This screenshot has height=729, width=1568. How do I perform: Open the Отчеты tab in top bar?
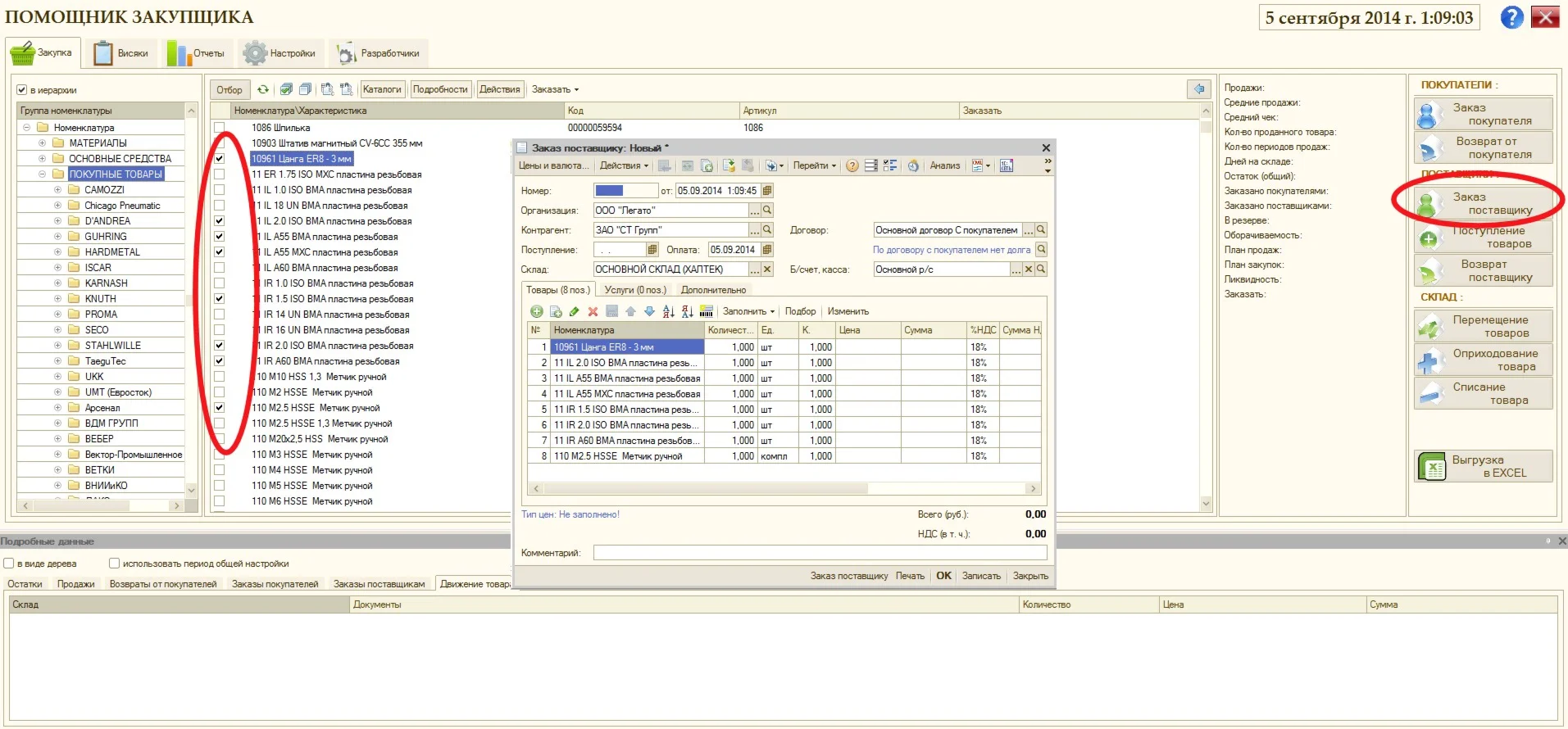tap(197, 53)
